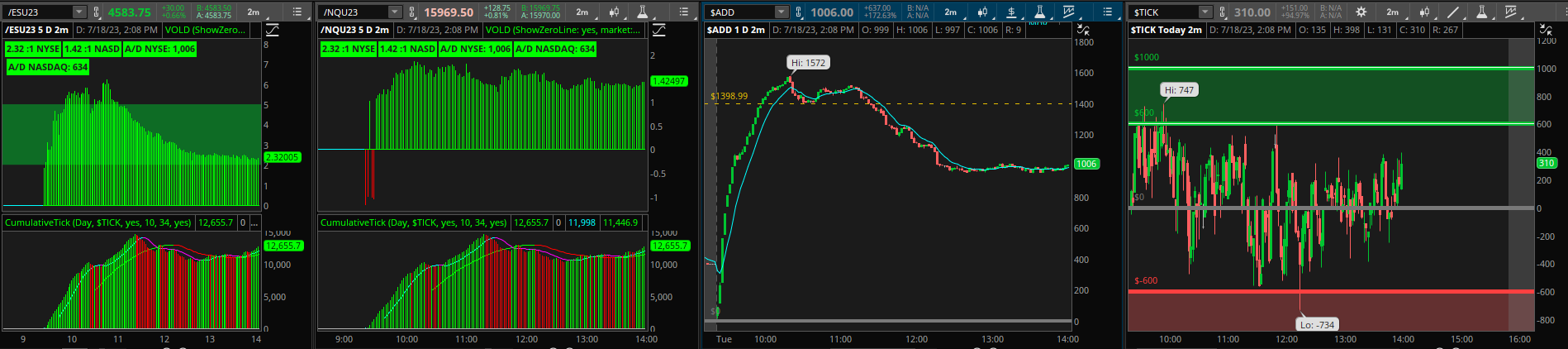
Task: Open the patterns icon in $ADD toolbar
Action: click(1068, 12)
